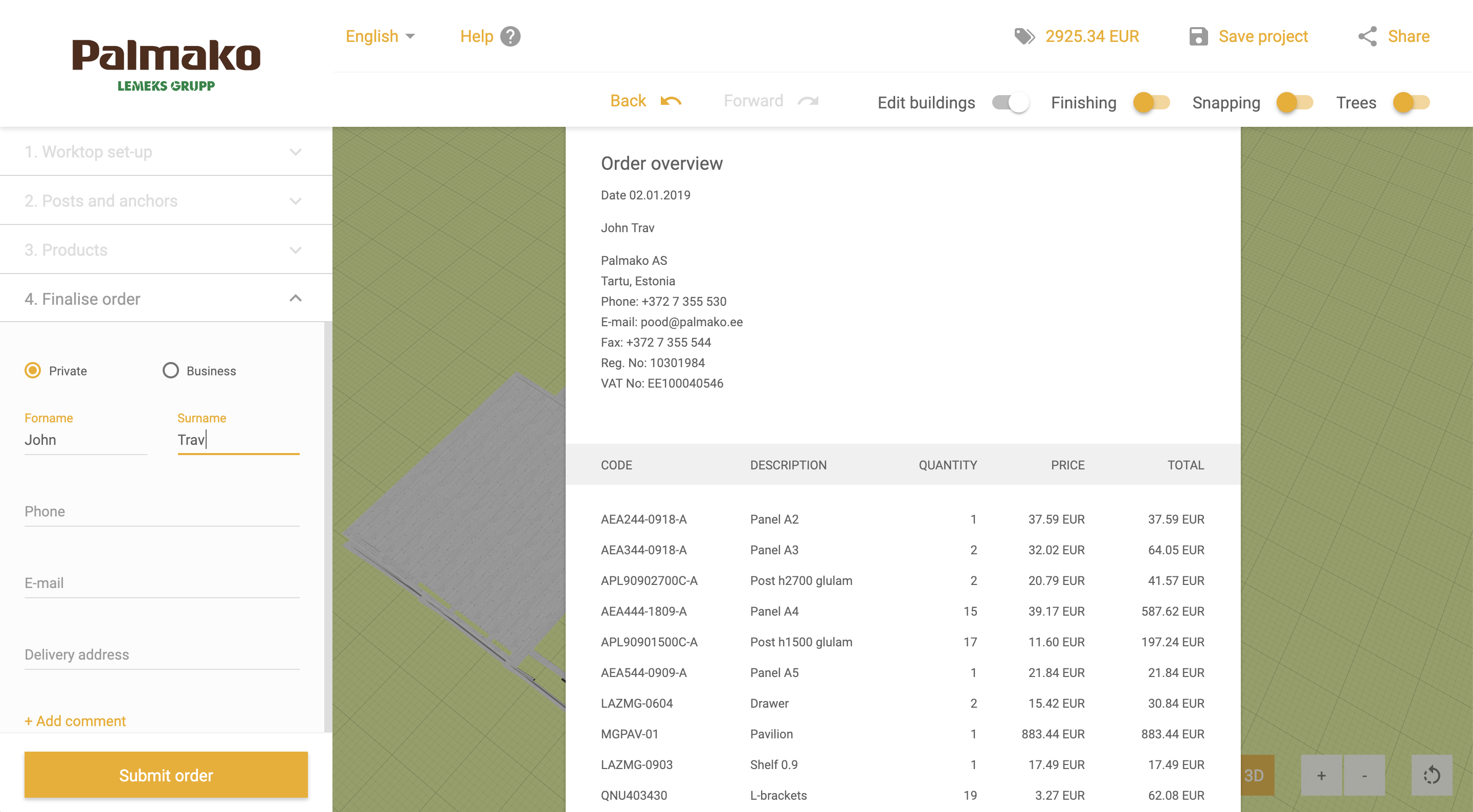Click the Add comment link
Image resolution: width=1473 pixels, height=812 pixels.
click(75, 720)
